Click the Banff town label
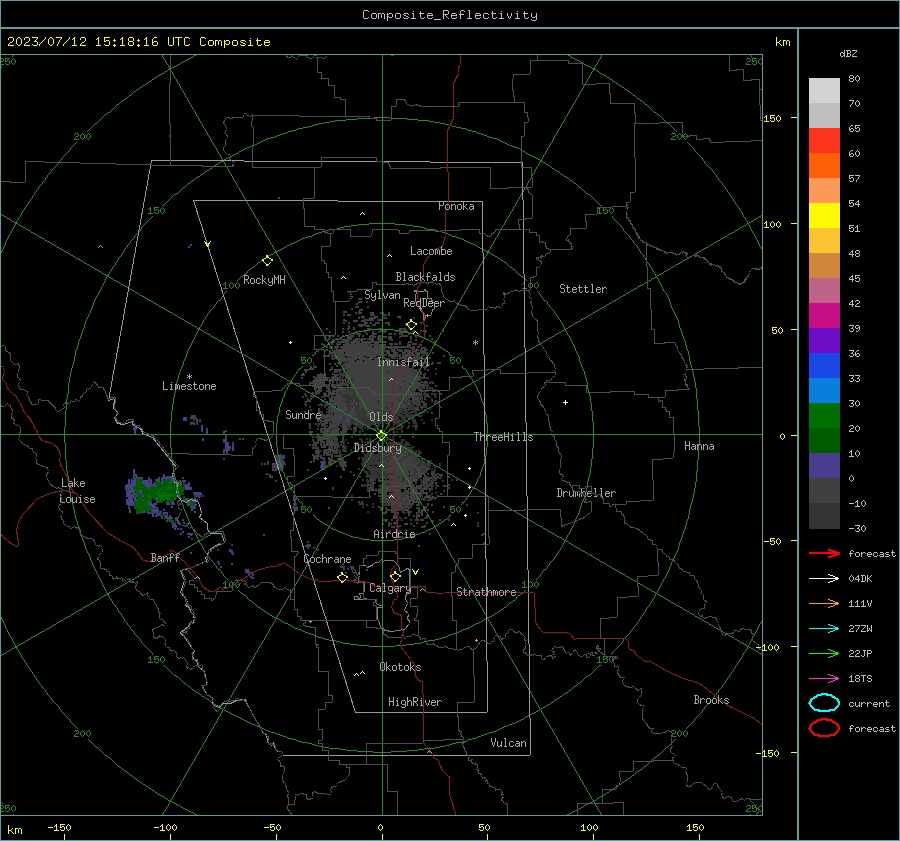This screenshot has width=900, height=841. [165, 557]
